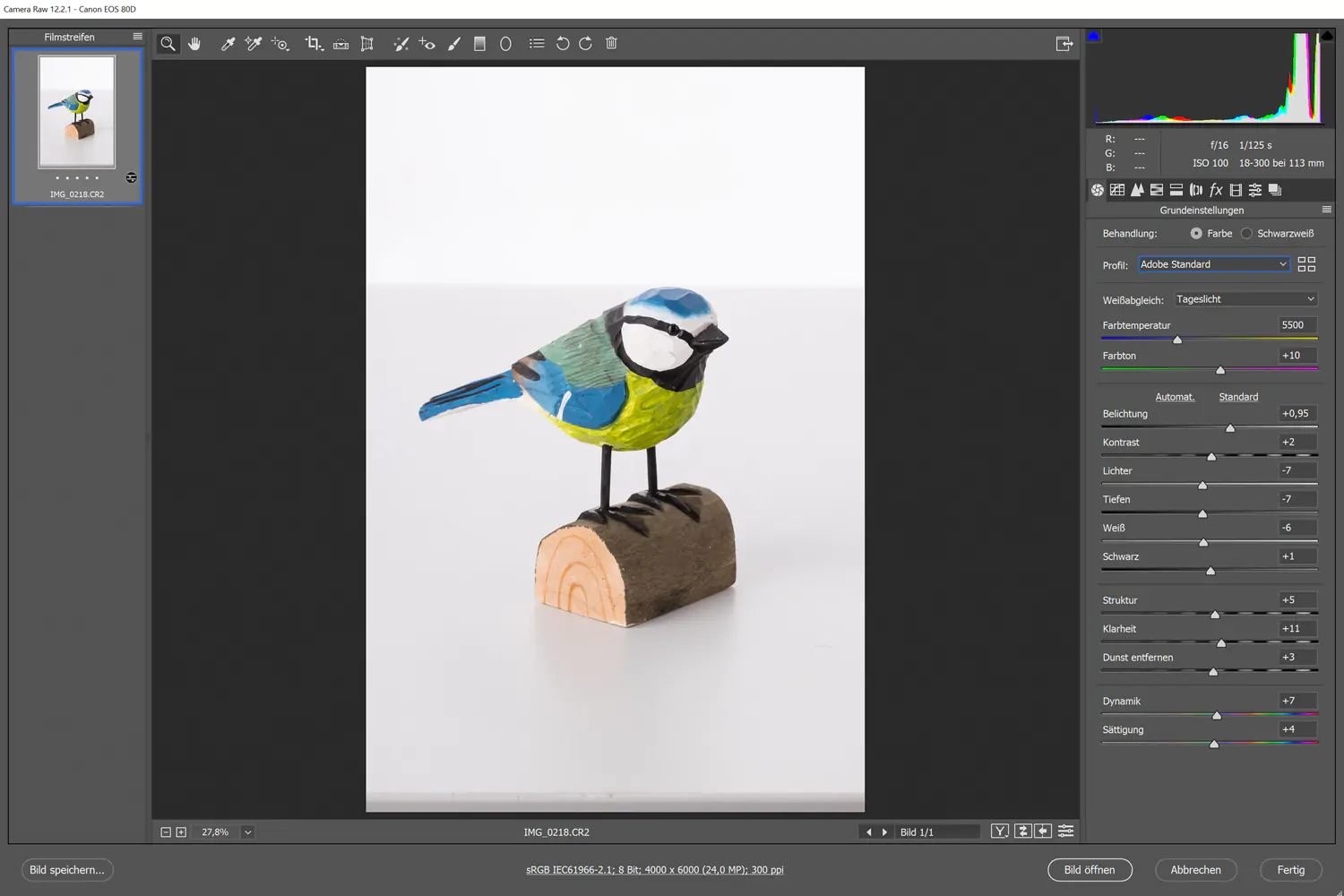The height and width of the screenshot is (896, 1344).
Task: Rotate the image counterclockwise
Action: click(563, 43)
